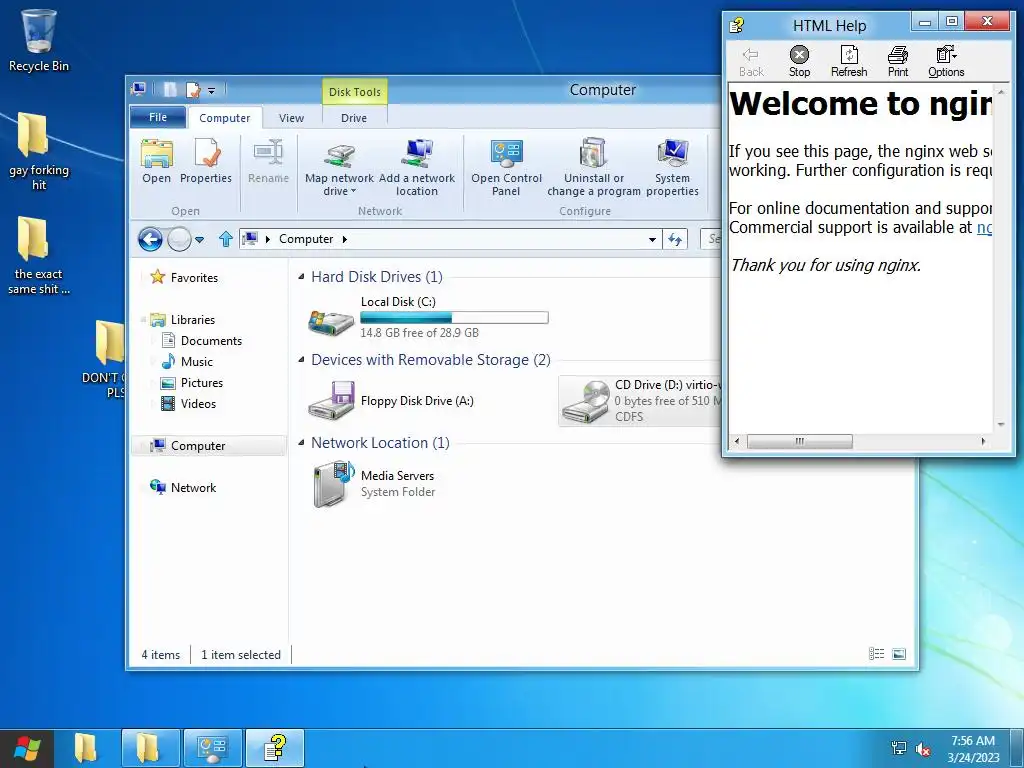Select the CD Drive (D:) icon

586,400
